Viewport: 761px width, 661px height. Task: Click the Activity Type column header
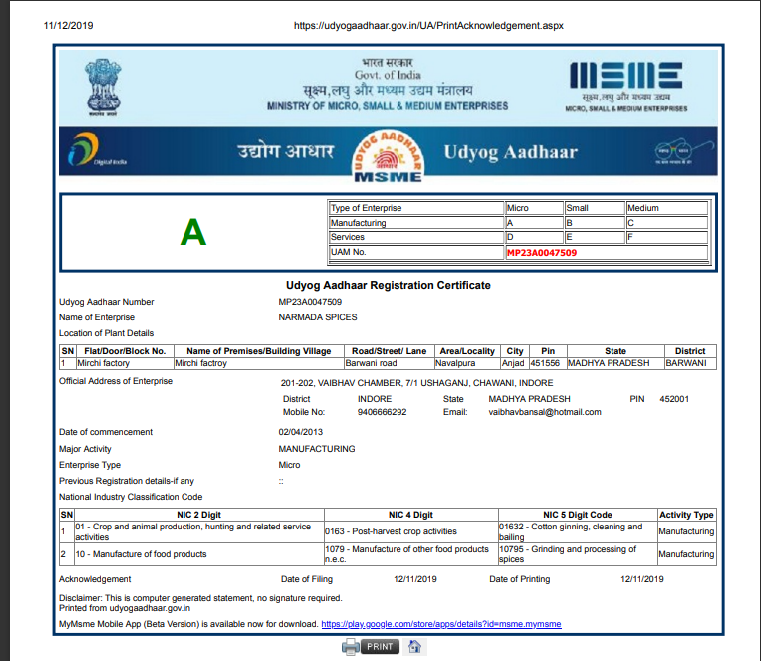(x=686, y=515)
